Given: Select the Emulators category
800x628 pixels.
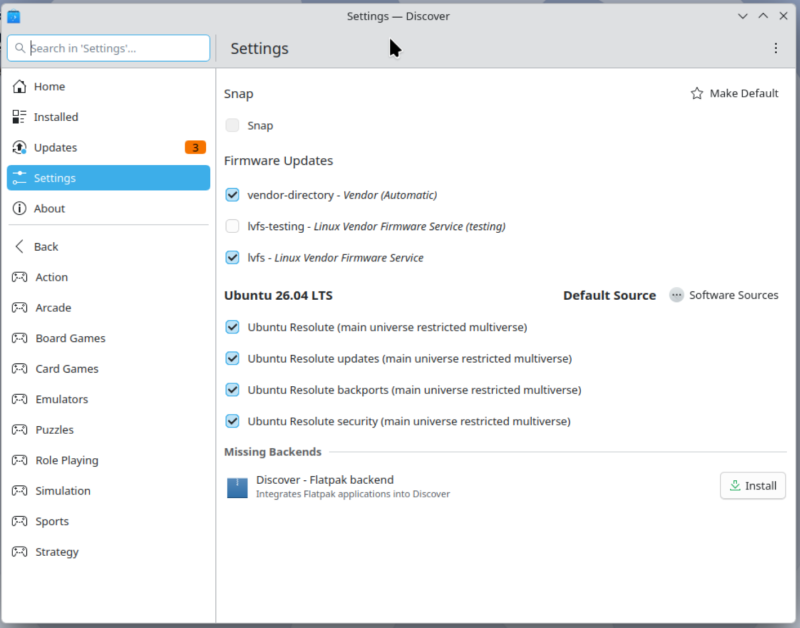Looking at the screenshot, I should click(61, 399).
